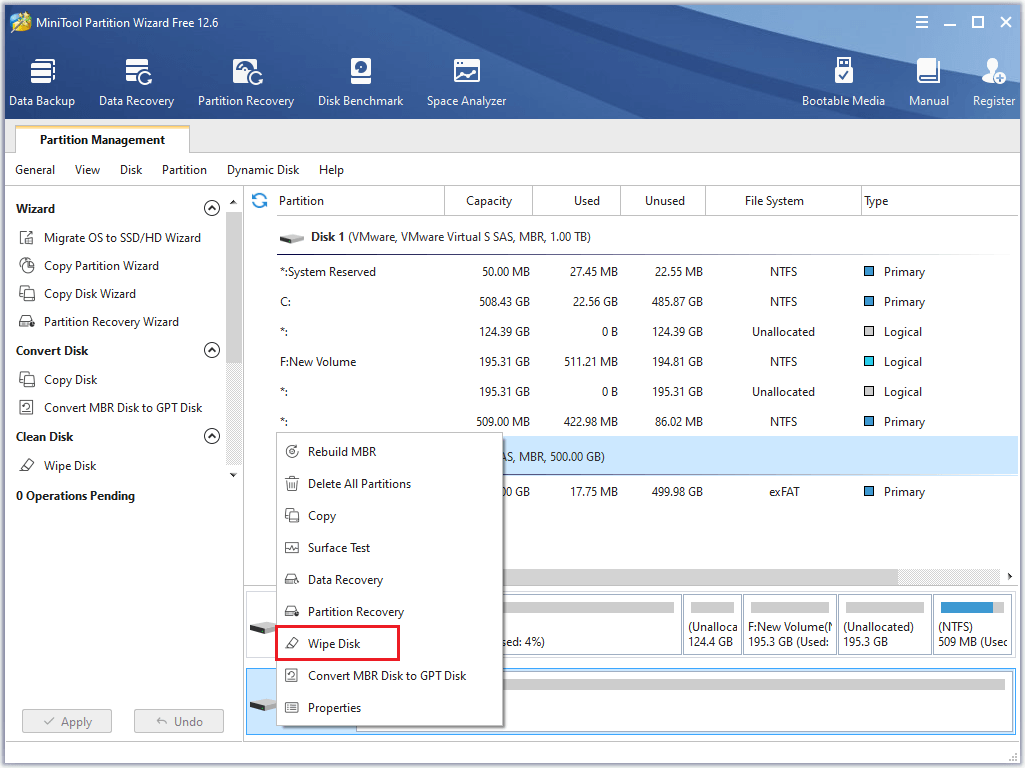Select the 195.3 GB unallocated block in disk map

coord(884,624)
